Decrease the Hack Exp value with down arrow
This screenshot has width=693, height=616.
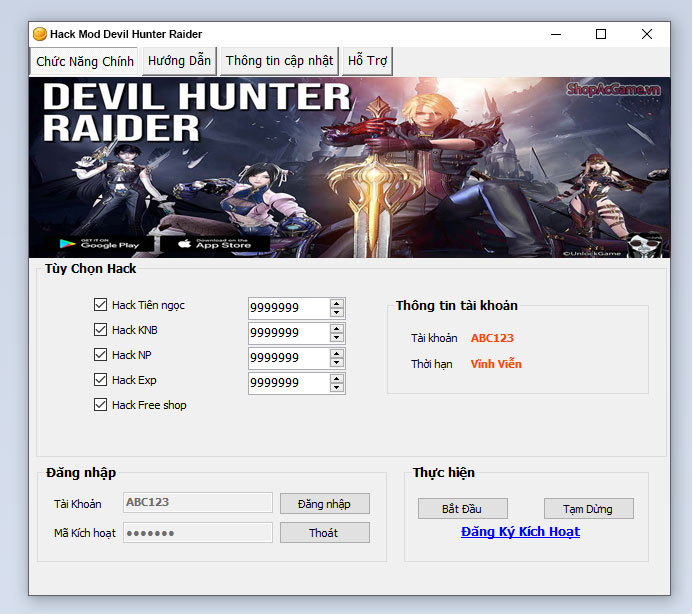337,388
